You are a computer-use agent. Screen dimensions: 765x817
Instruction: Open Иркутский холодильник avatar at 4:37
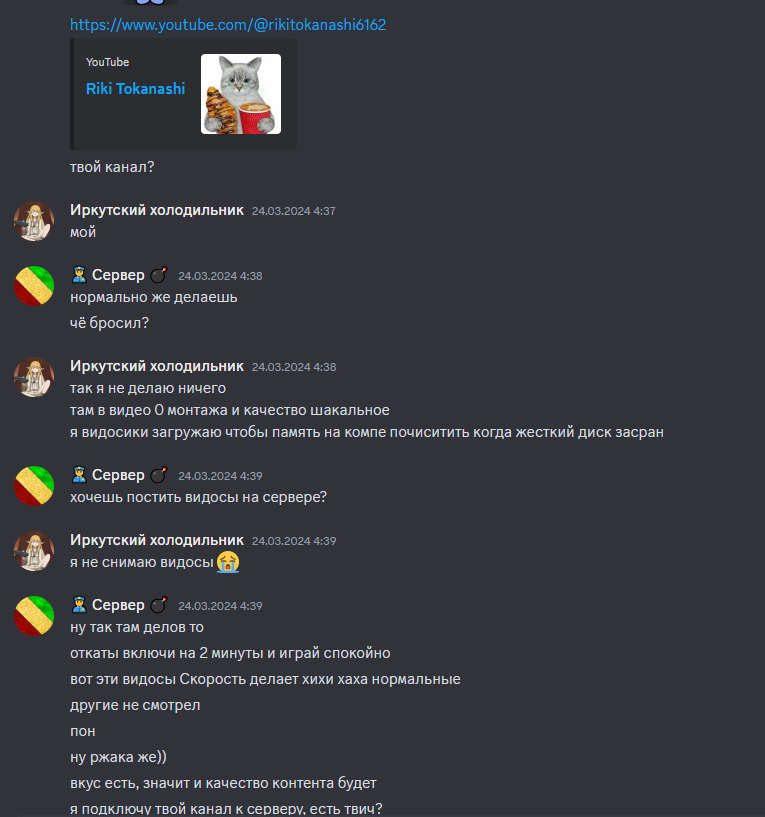pos(34,221)
